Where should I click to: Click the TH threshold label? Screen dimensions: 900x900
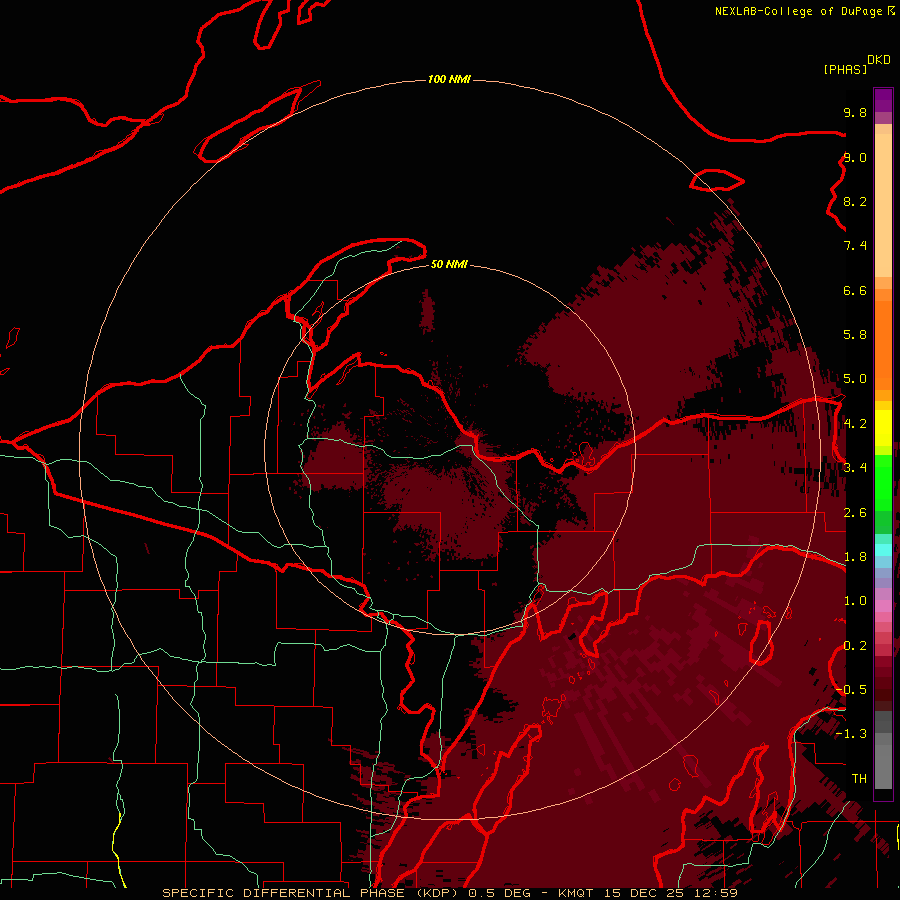[859, 779]
